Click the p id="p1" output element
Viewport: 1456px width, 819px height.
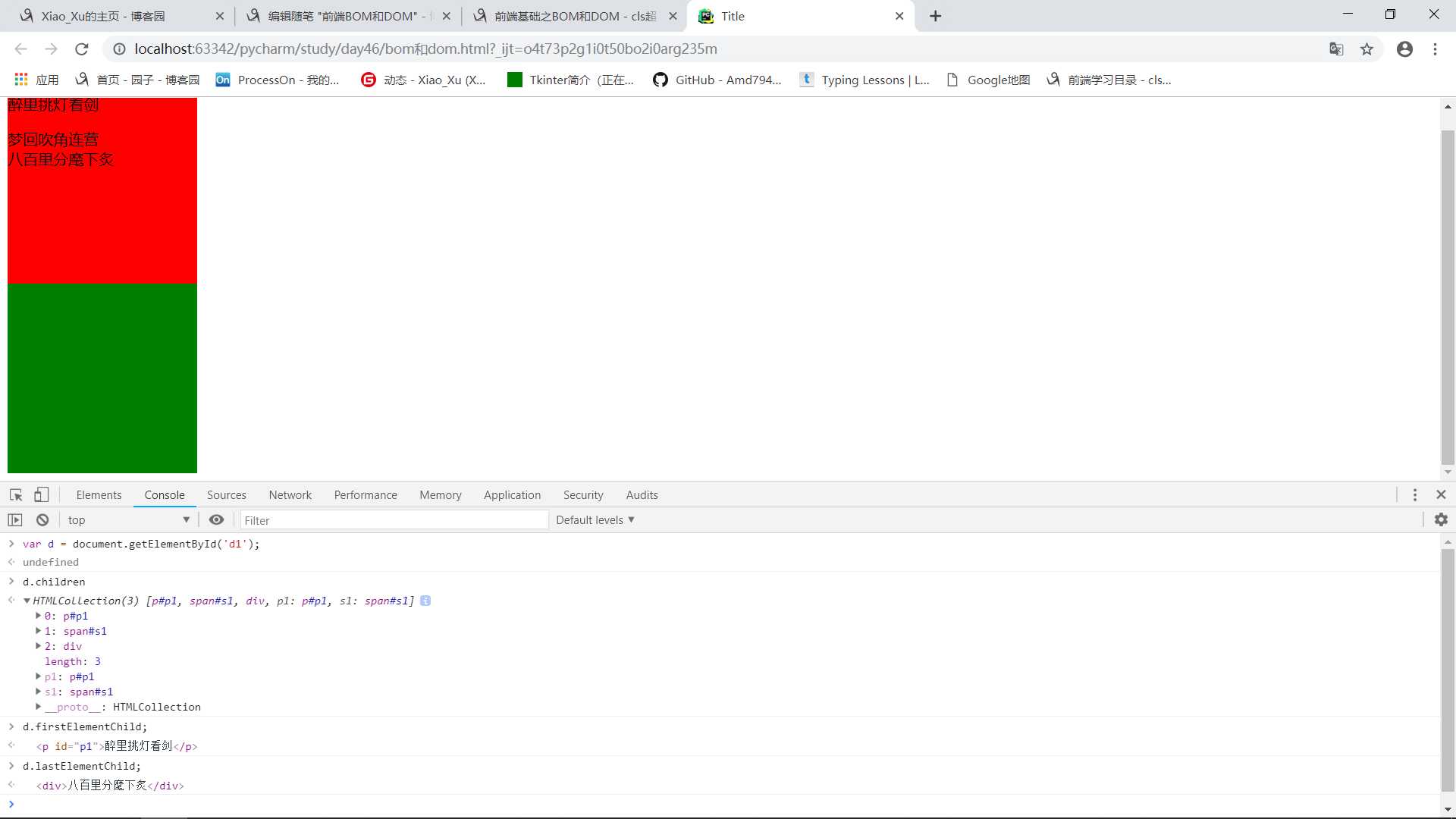point(117,746)
